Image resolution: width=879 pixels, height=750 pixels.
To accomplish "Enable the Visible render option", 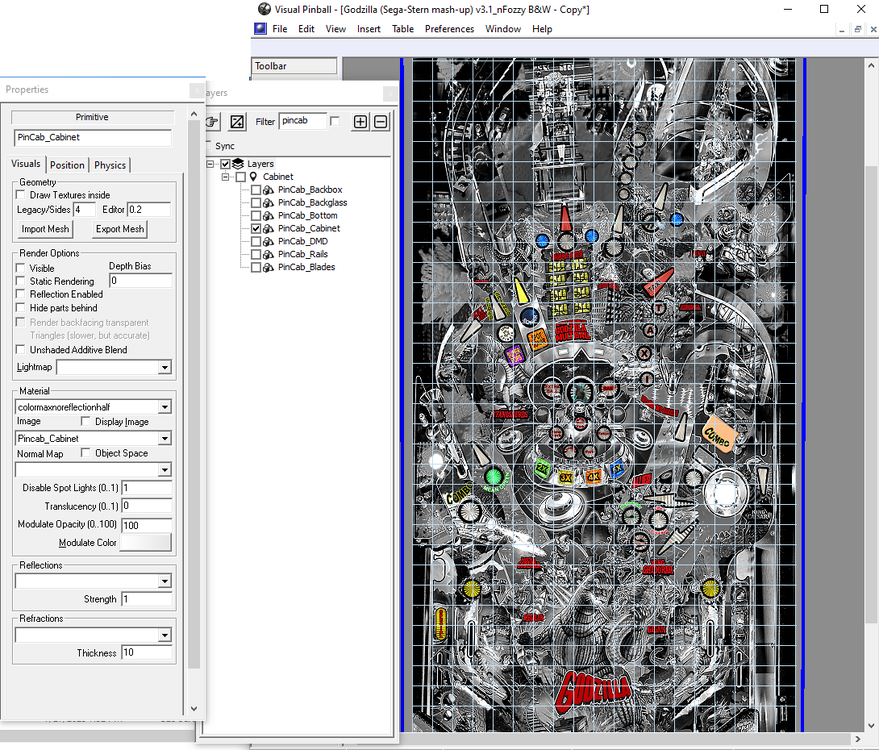I will pos(21,268).
